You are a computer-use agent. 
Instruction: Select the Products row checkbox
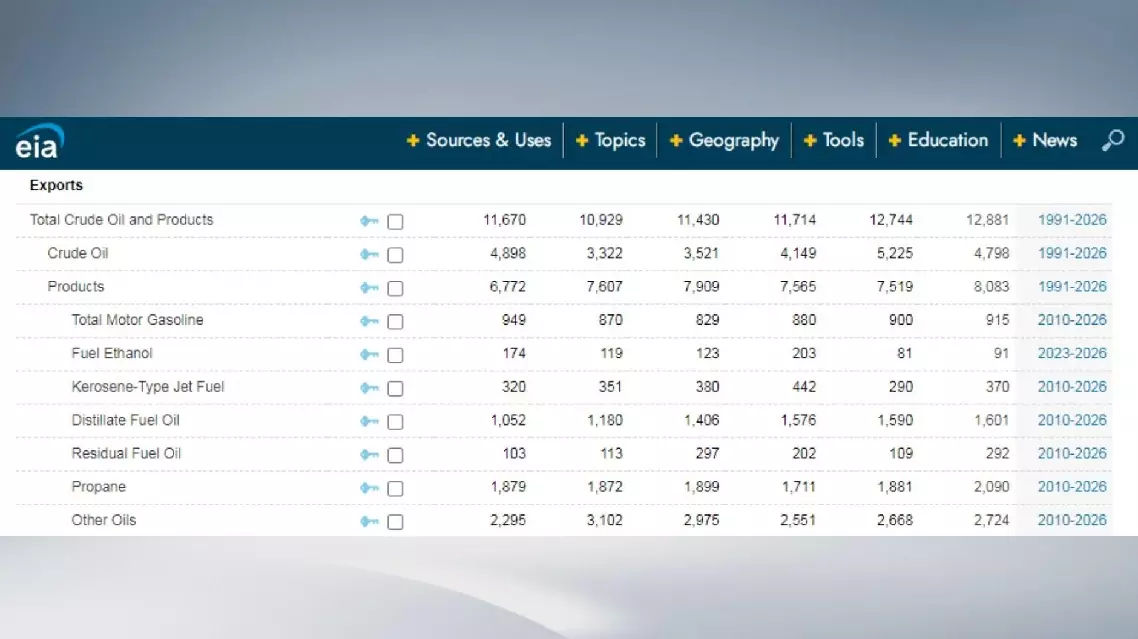[x=395, y=288]
